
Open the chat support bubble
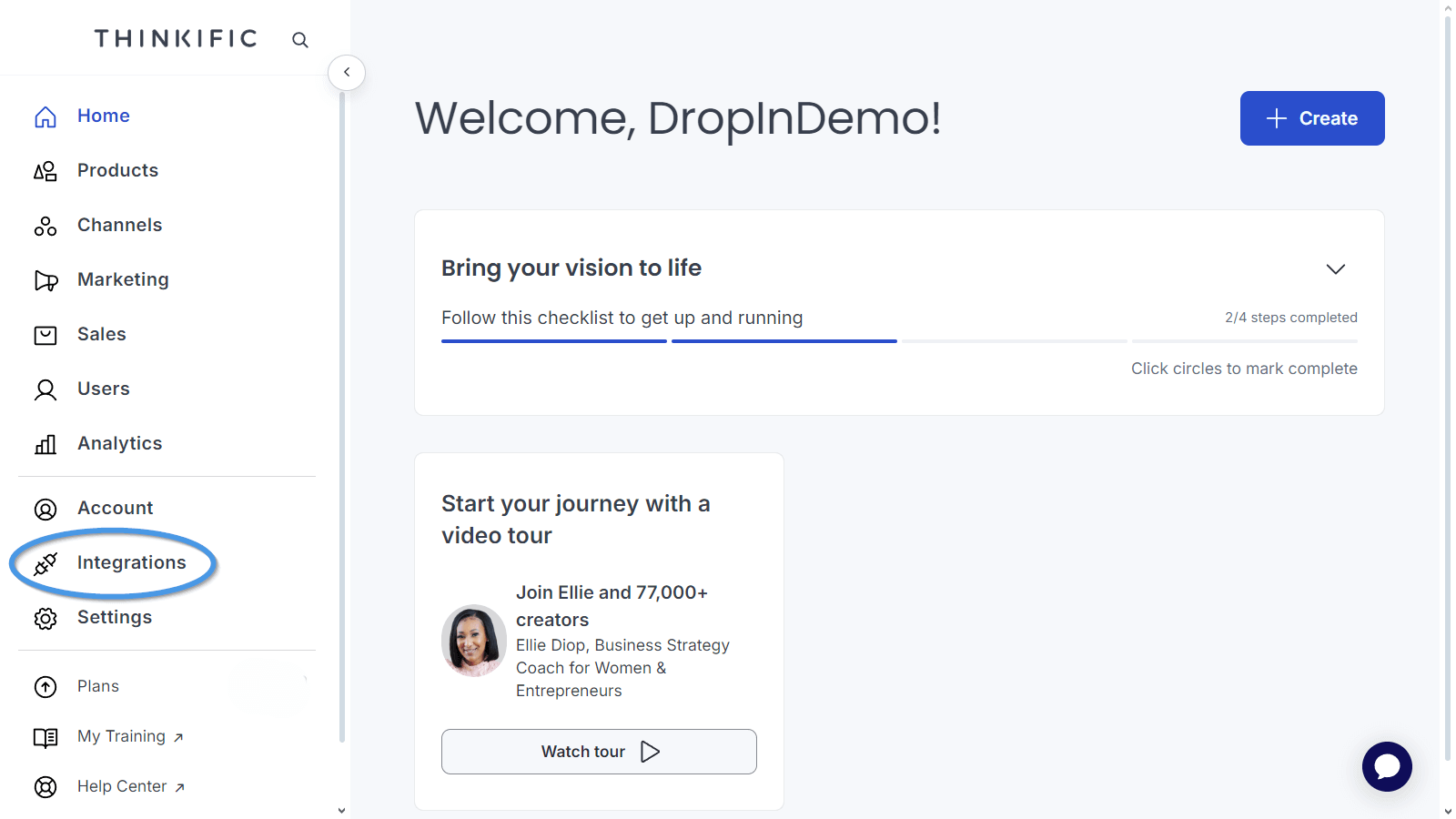[1387, 766]
